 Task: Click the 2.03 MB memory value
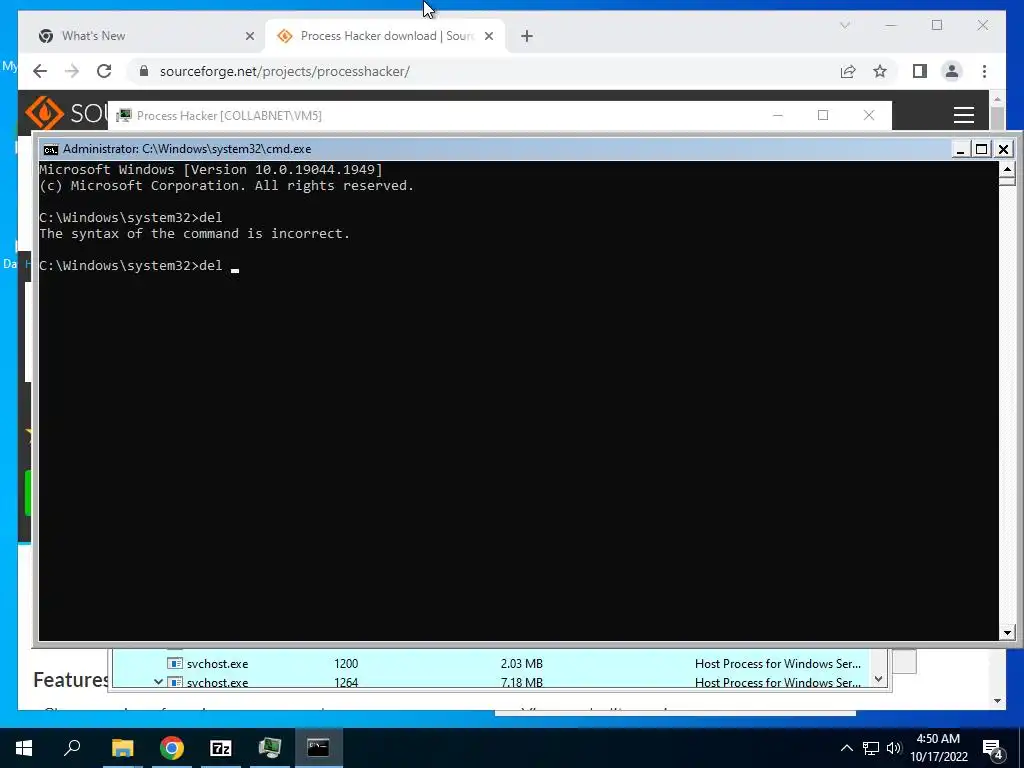pyautogui.click(x=521, y=664)
